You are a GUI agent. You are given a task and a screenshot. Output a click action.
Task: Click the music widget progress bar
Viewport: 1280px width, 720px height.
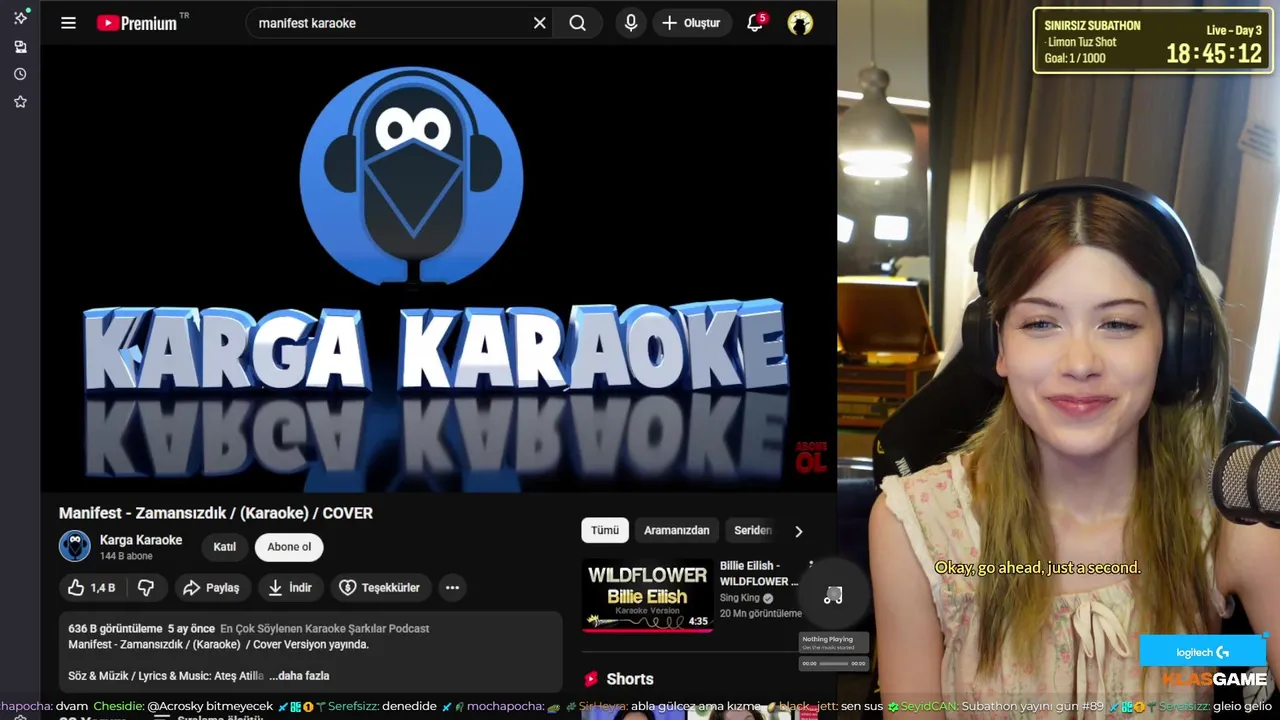[833, 663]
